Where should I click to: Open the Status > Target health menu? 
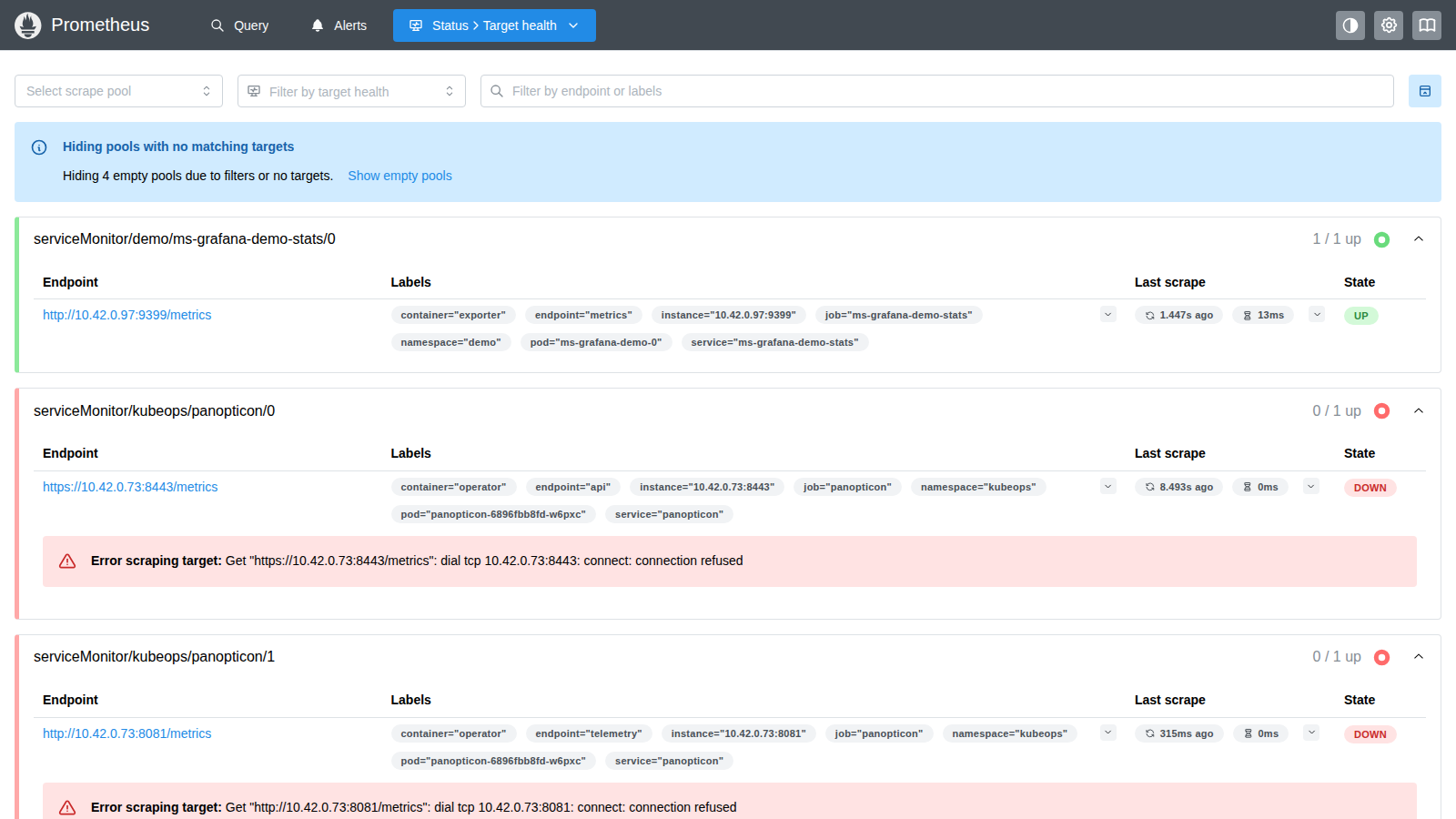(x=494, y=25)
